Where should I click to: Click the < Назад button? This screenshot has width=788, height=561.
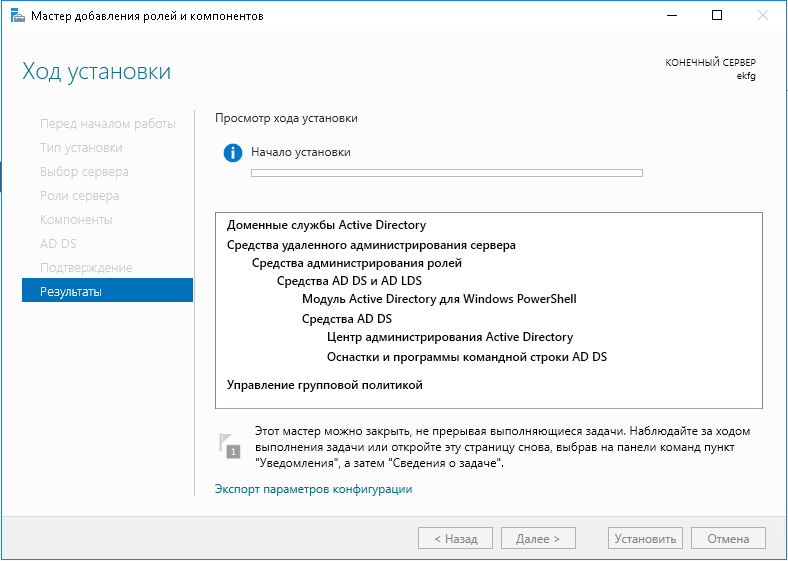point(455,538)
